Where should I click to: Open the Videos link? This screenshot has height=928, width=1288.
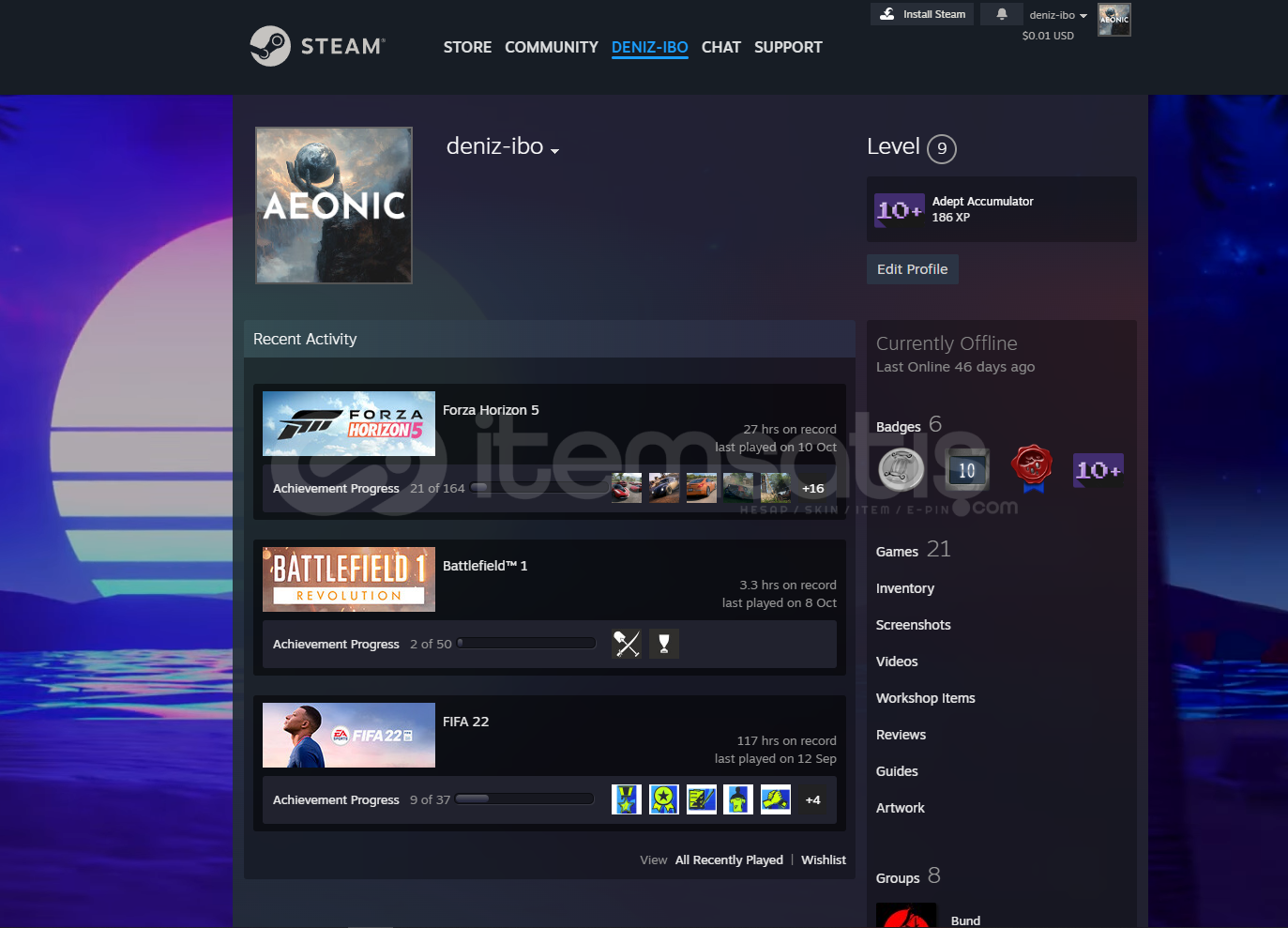pyautogui.click(x=897, y=662)
